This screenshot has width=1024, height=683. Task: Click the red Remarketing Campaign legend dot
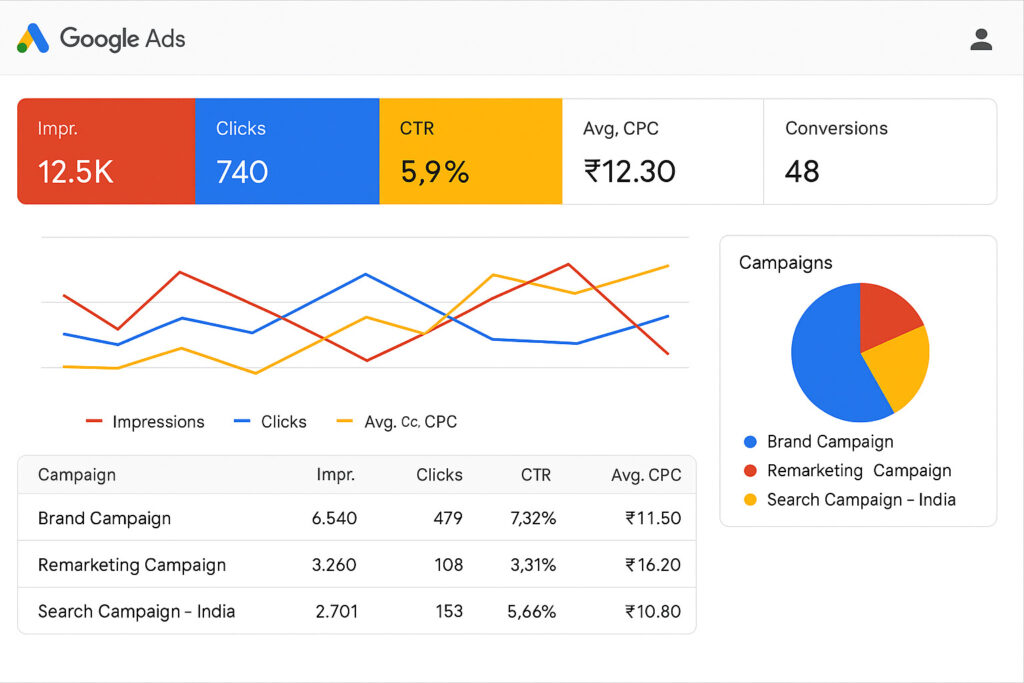click(x=751, y=471)
